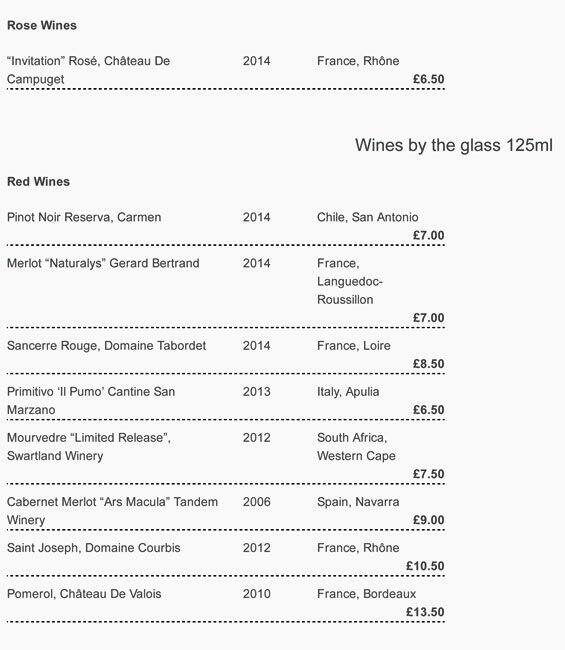Viewport: 565px width, 650px height.
Task: Click the 2006 vintage year
Action: (257, 502)
